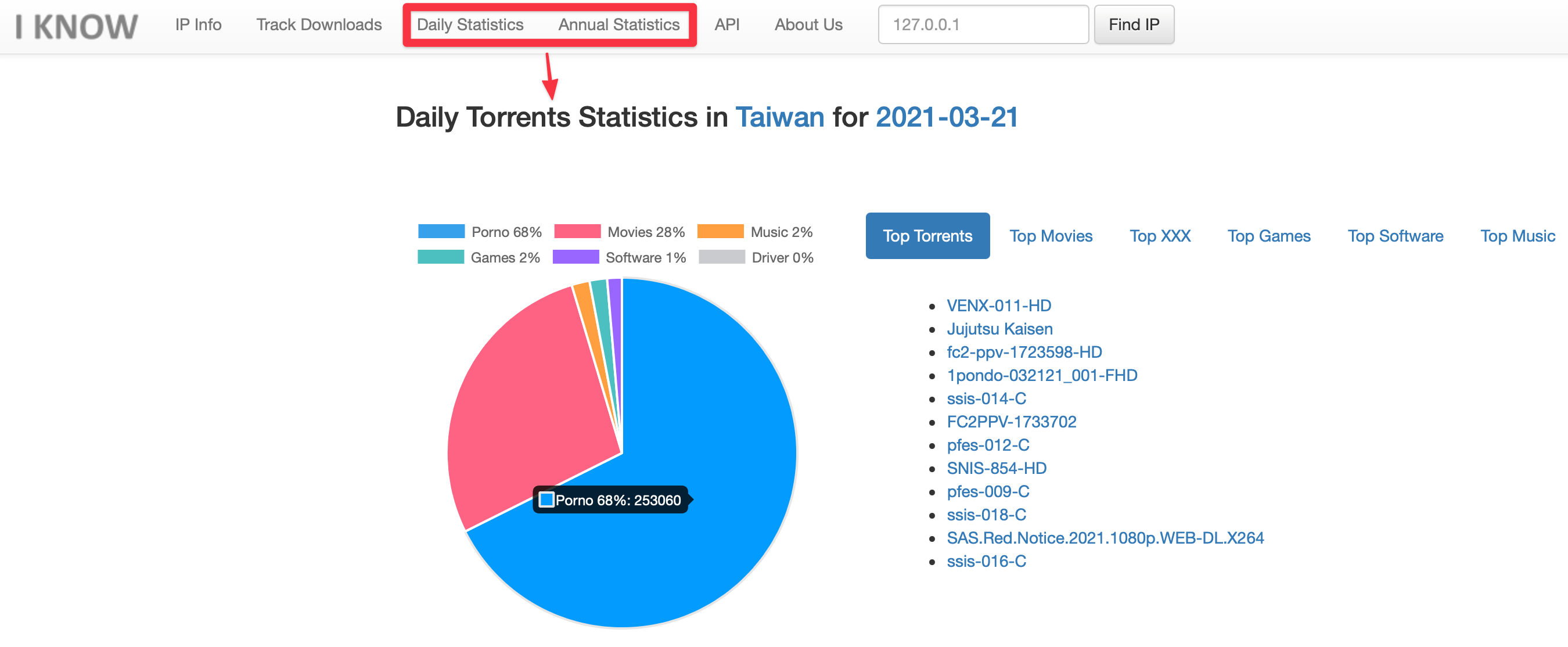The width and height of the screenshot is (1568, 647).
Task: Go to Annual Statistics
Action: tap(618, 24)
